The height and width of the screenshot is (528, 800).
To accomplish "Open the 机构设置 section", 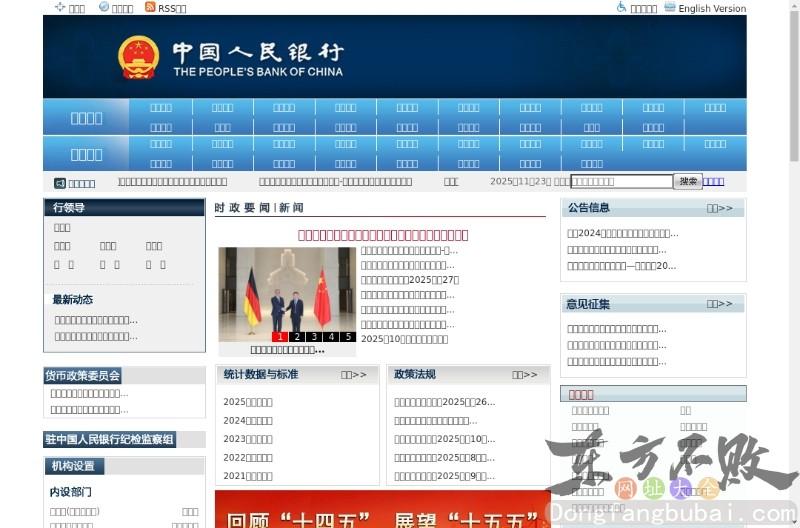I will (x=73, y=466).
